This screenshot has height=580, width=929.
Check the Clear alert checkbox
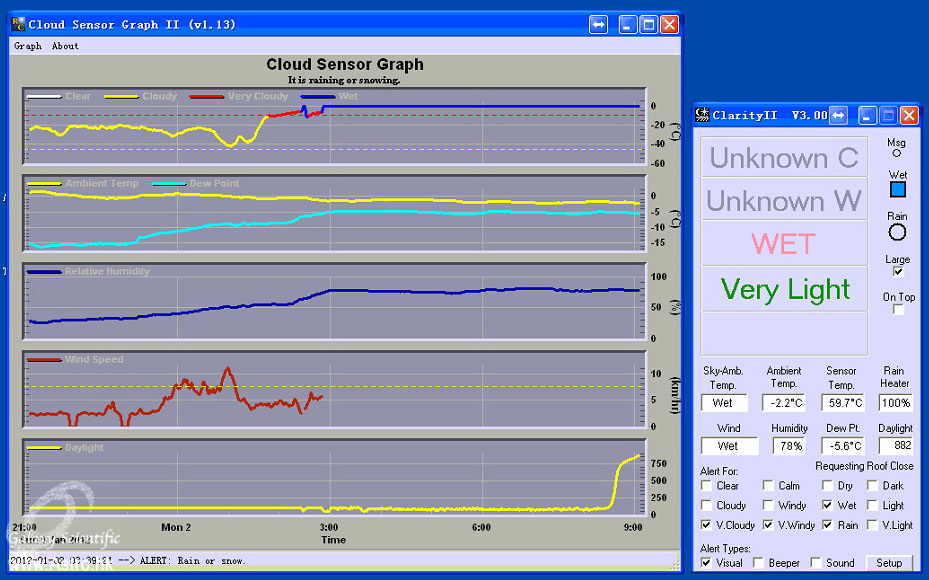pyautogui.click(x=707, y=486)
